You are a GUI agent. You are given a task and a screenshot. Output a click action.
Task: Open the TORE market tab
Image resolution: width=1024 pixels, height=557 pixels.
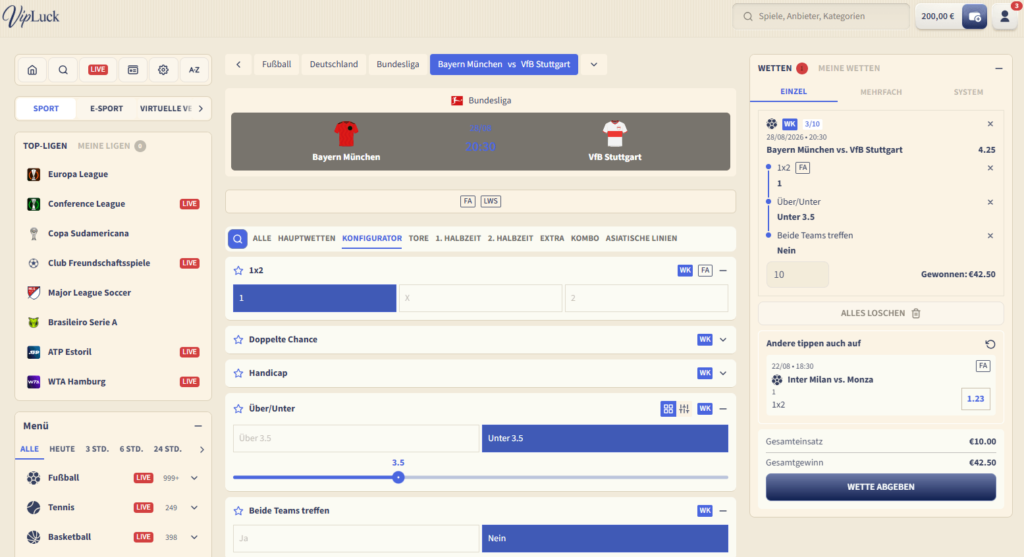coord(419,238)
